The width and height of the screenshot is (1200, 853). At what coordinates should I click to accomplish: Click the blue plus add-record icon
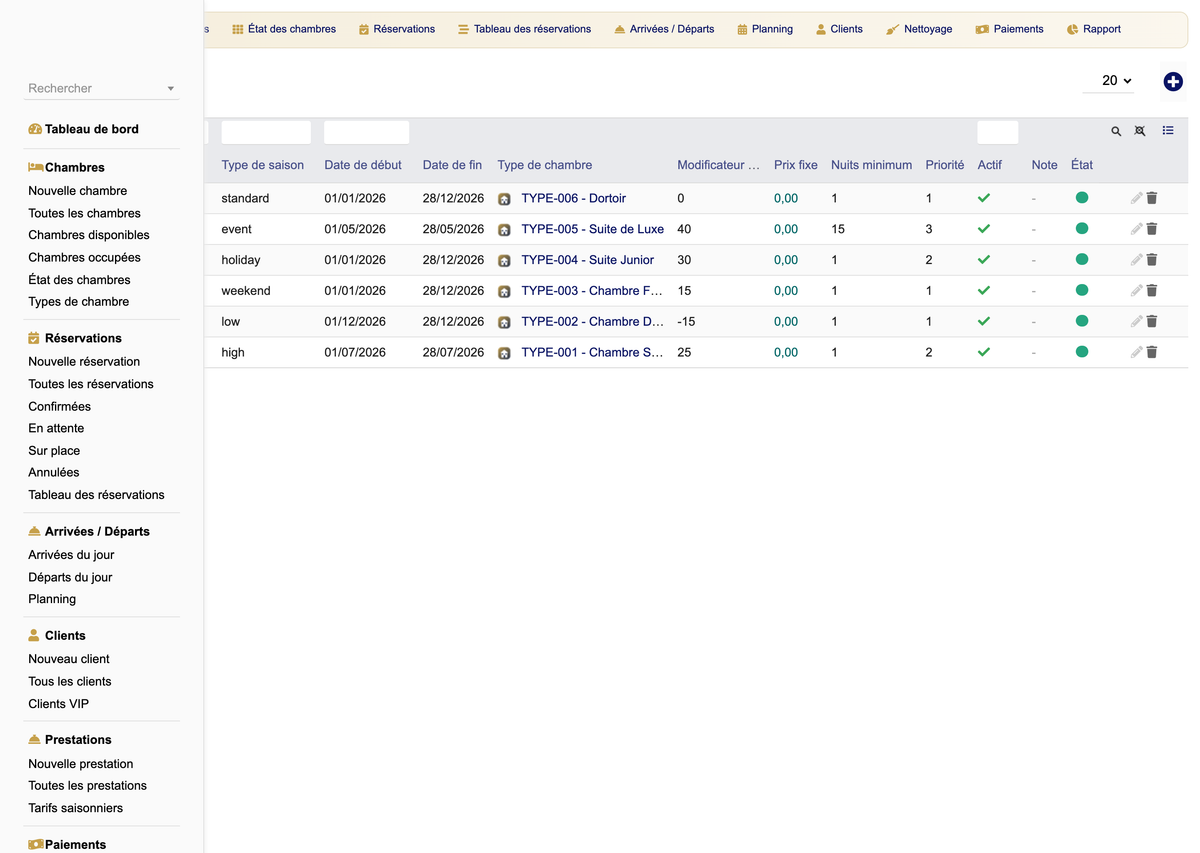coord(1173,82)
